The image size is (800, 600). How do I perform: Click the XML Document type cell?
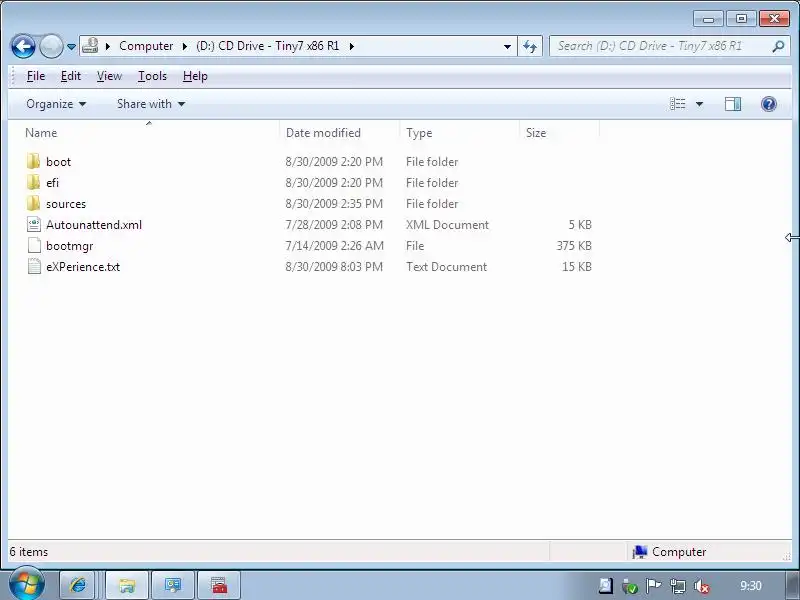pos(447,224)
